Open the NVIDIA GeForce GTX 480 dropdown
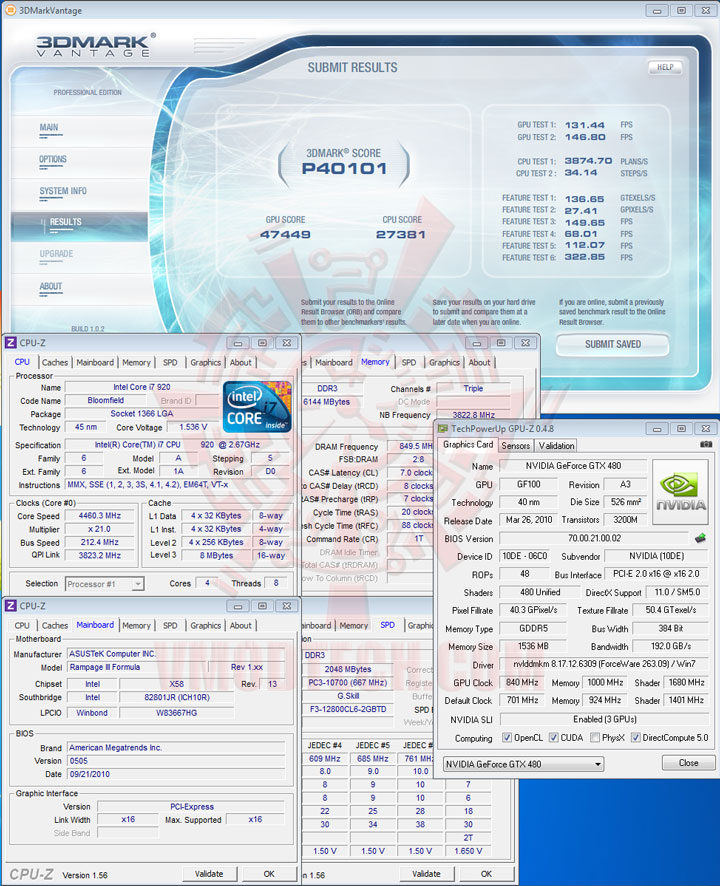This screenshot has height=886, width=720. point(523,765)
